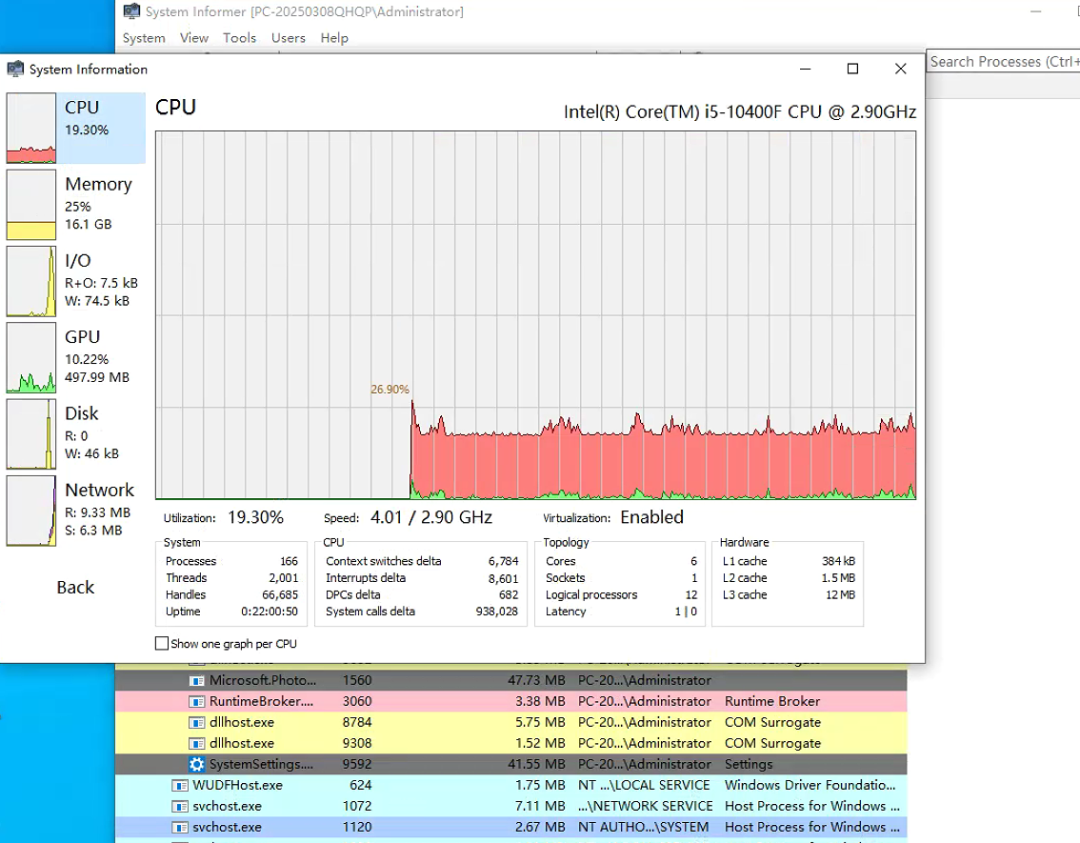Minimize the System Information window
The width and height of the screenshot is (1080, 843).
805,69
